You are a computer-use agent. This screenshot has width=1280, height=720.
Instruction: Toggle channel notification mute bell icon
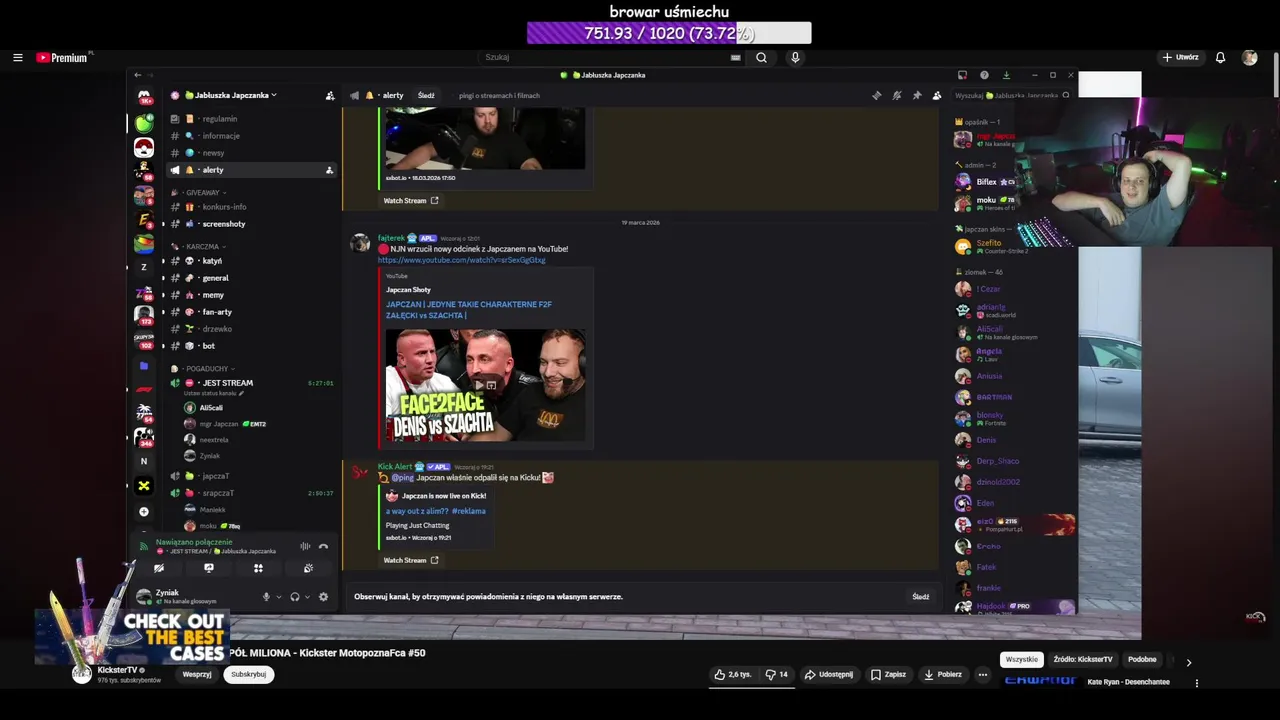[897, 95]
